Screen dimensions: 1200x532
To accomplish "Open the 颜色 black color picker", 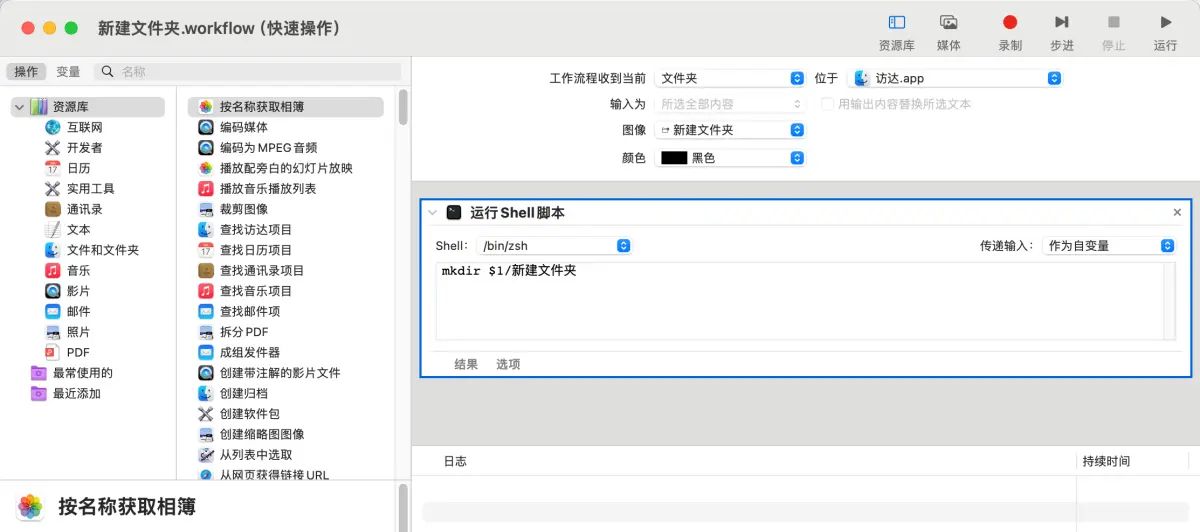I will (730, 158).
